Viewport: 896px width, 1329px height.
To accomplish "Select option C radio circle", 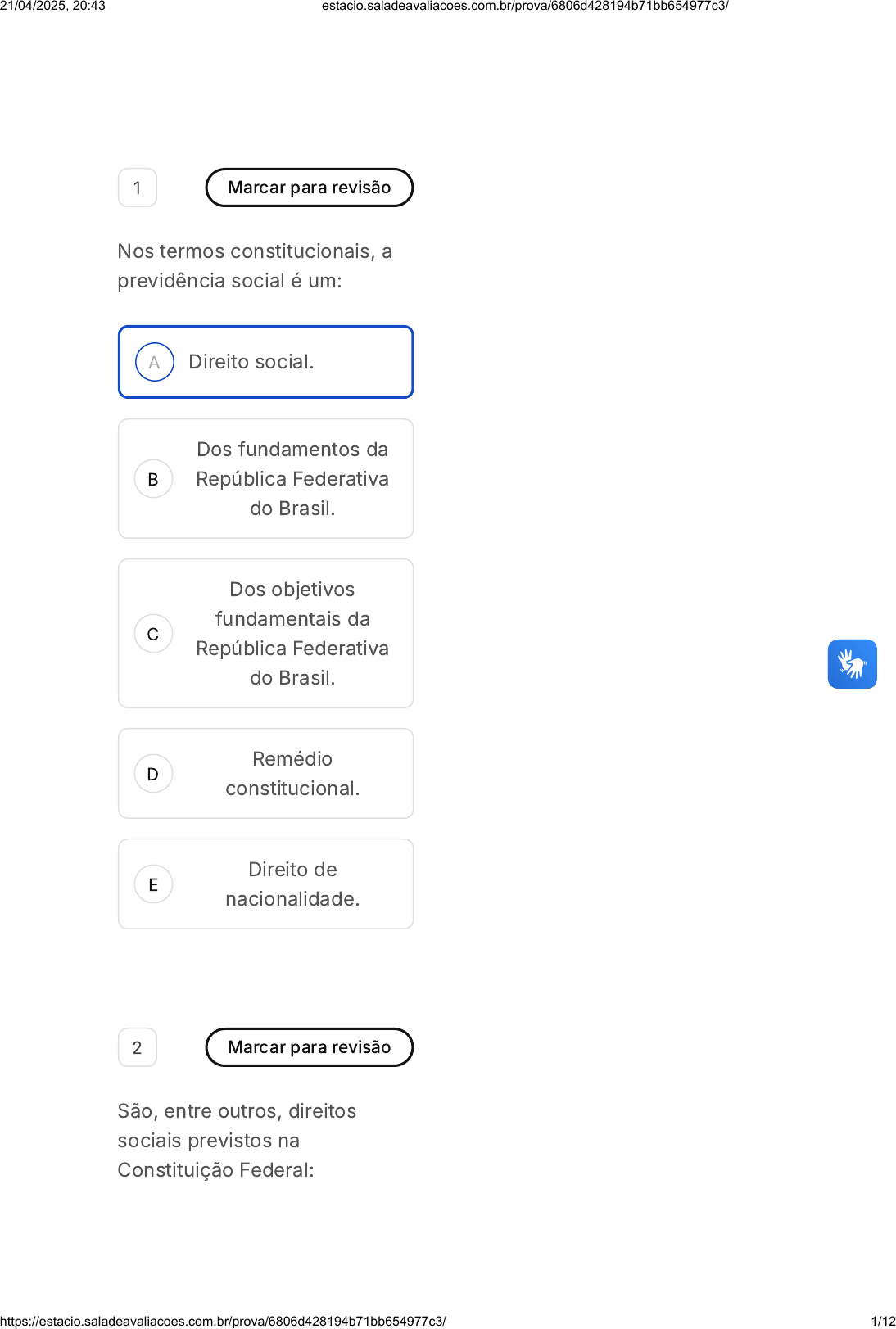I will coord(153,634).
